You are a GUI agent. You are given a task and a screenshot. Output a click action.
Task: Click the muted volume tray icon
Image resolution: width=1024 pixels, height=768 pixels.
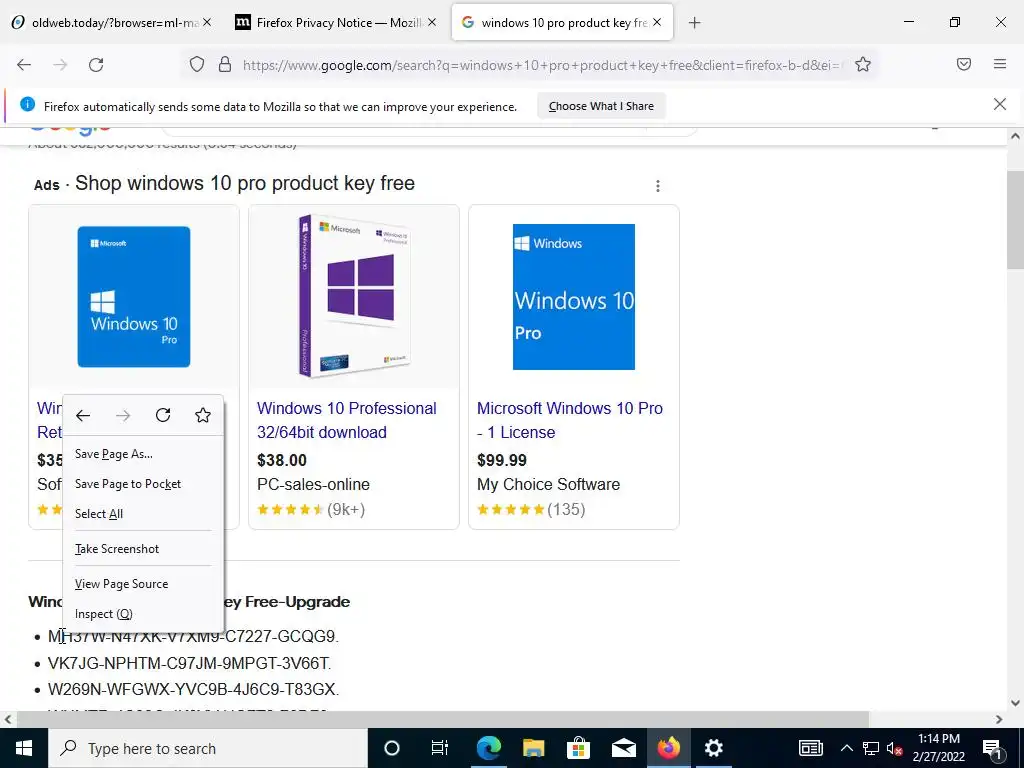895,748
